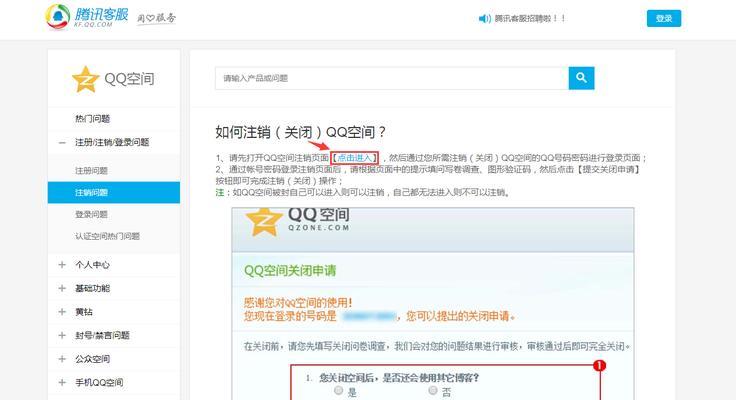Select the 否 radio button for question 1
The width and height of the screenshot is (736, 400).
432,391
